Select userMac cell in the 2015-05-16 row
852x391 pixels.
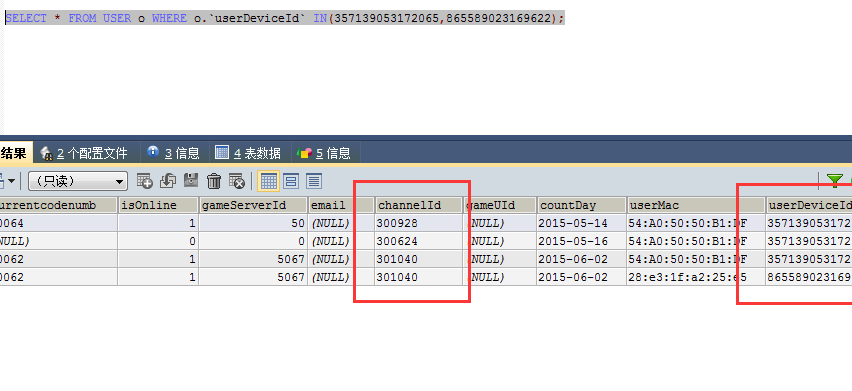[696, 241]
